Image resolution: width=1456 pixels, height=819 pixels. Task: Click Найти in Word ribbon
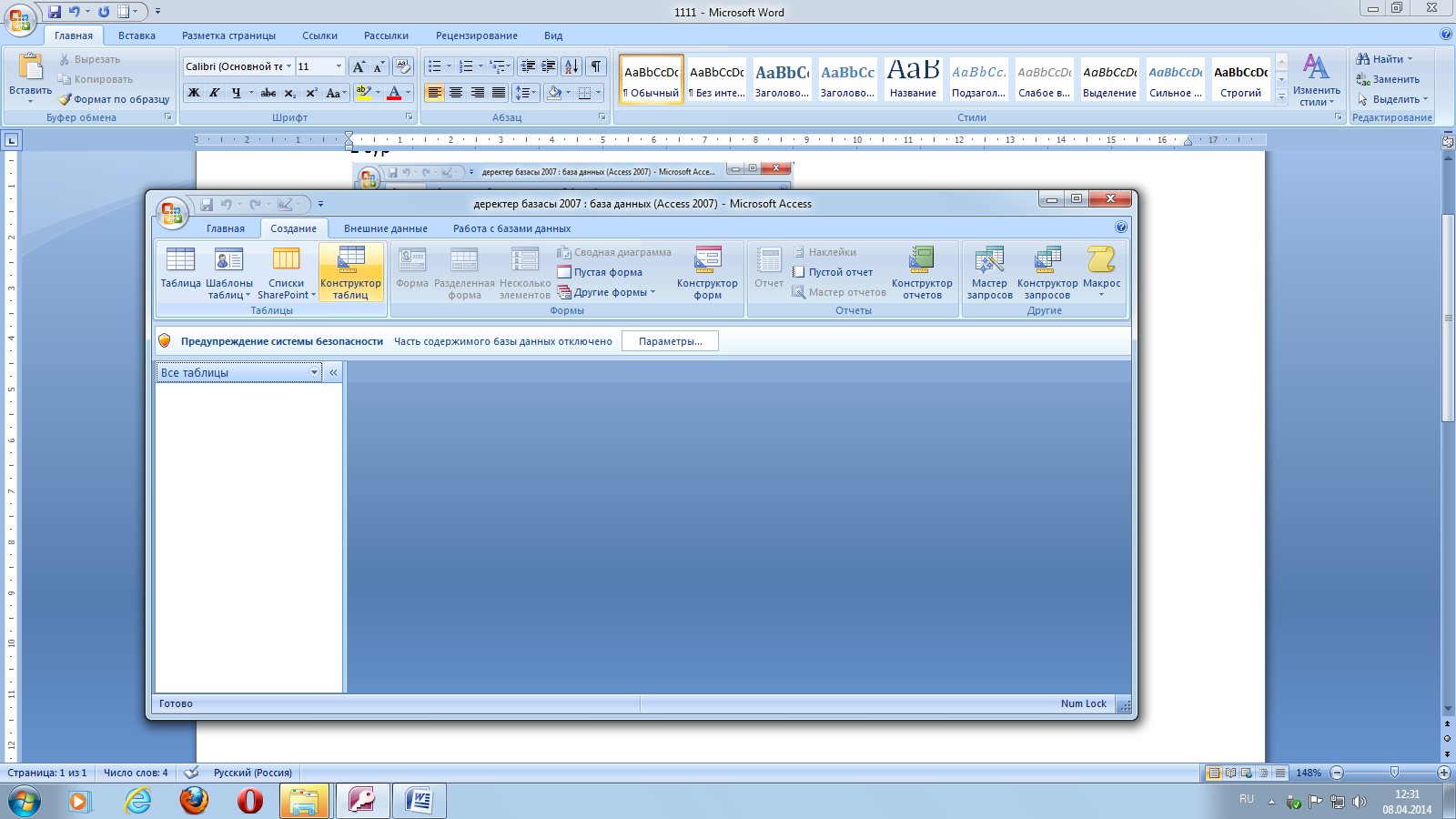1383,59
